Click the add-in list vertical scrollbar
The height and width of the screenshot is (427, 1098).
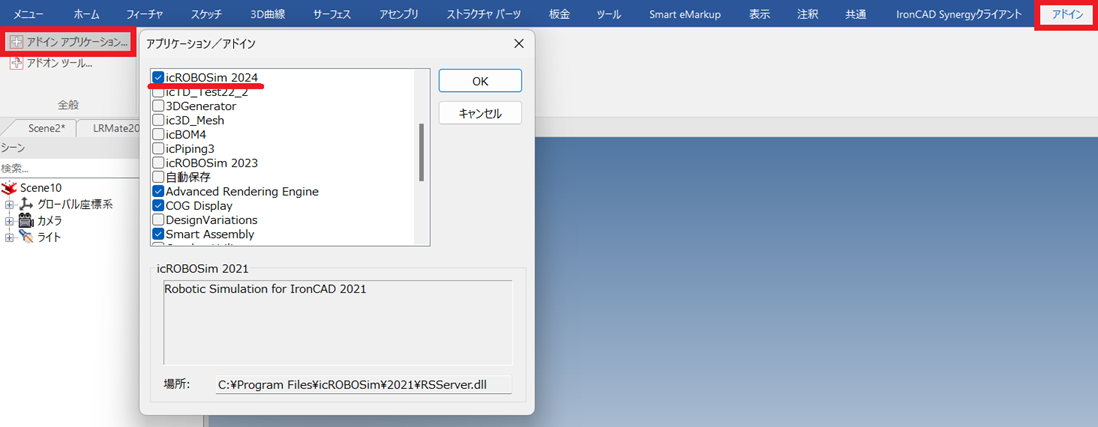[421, 153]
